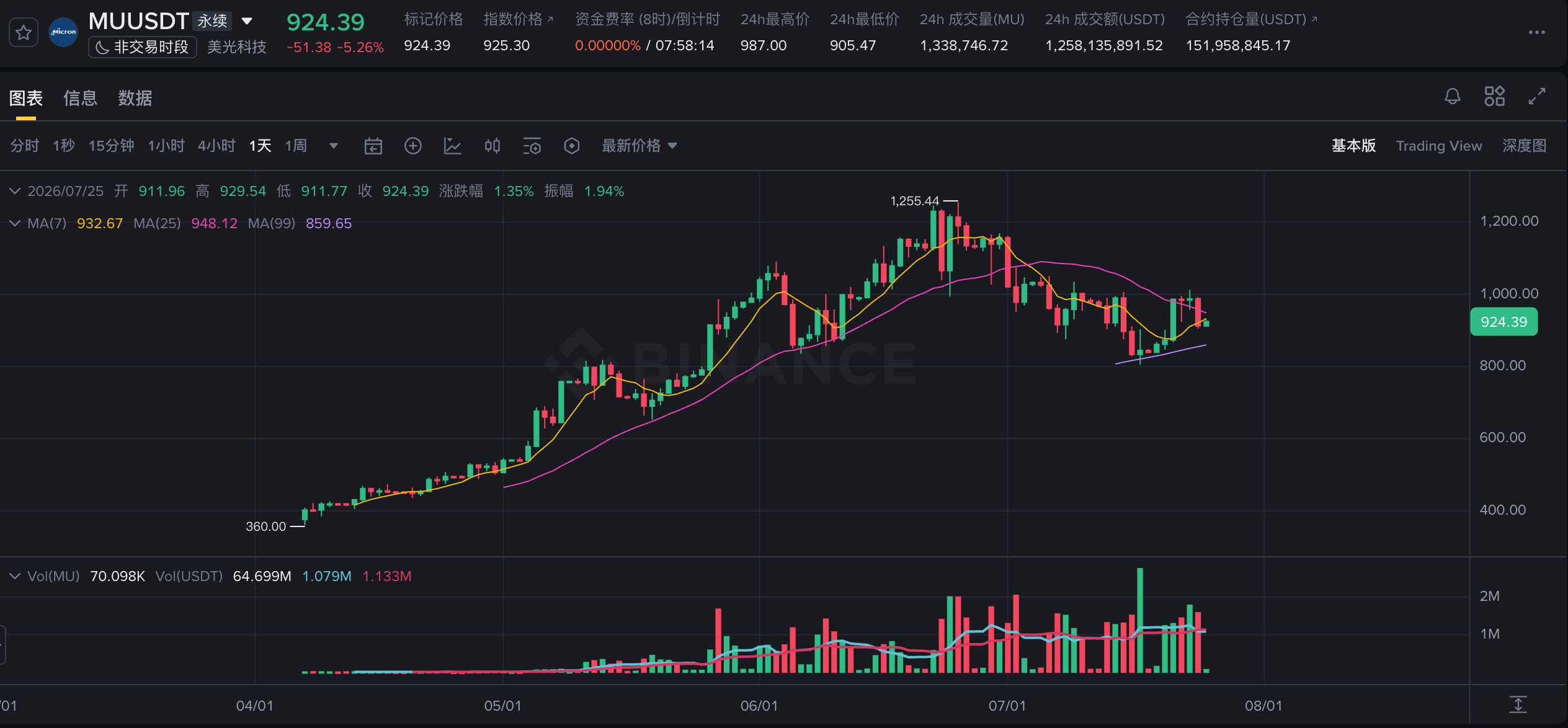Screen dimensions: 1568x728
Task: Open price alert bell icon
Action: (x=1452, y=96)
